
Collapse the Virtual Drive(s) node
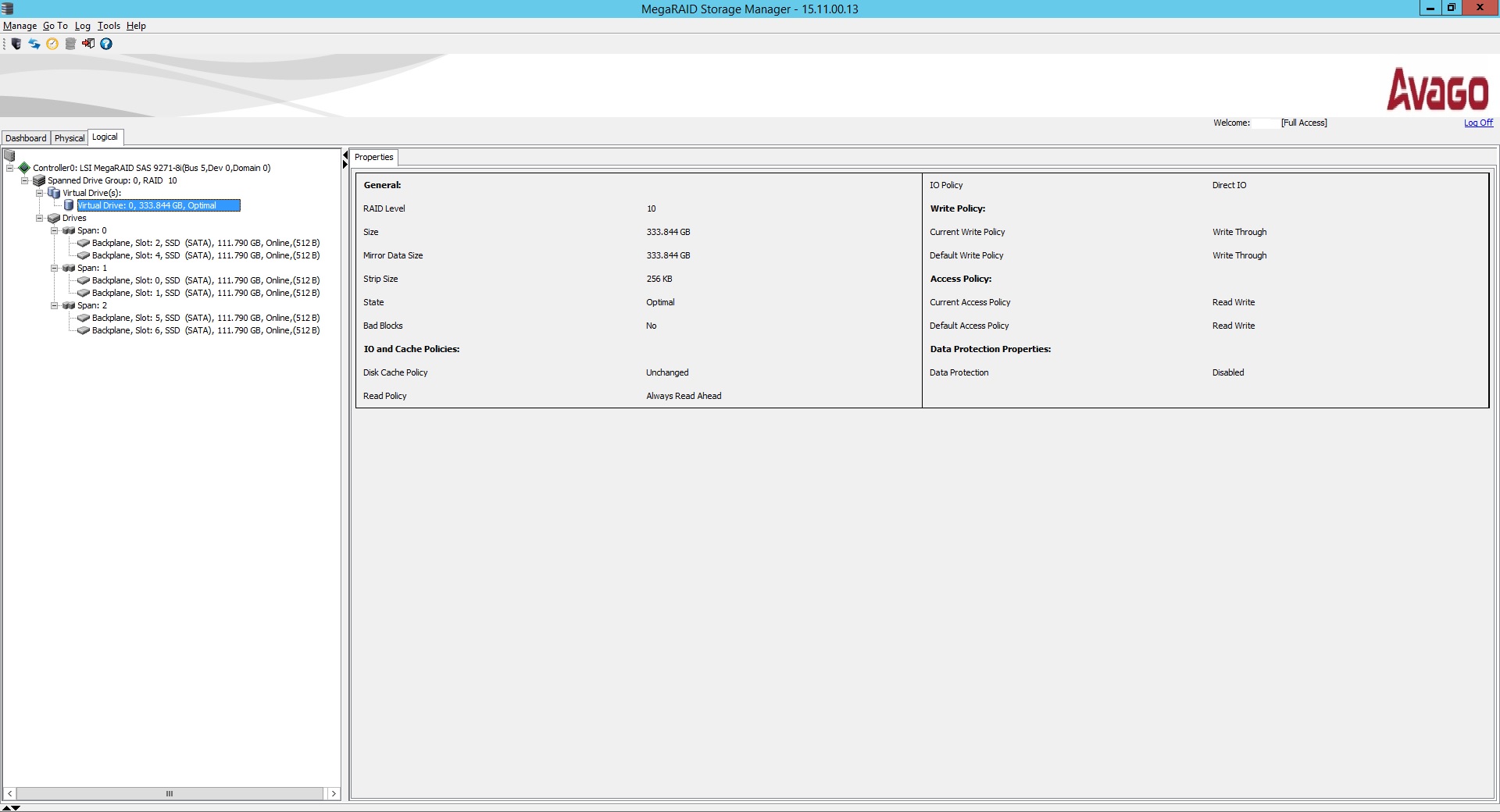point(39,193)
